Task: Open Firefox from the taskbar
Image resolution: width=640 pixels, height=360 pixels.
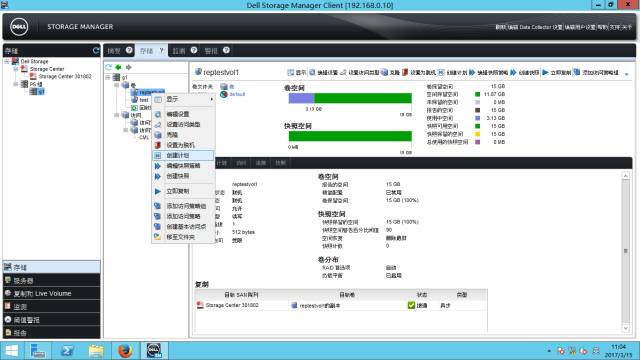Action: [x=125, y=351]
